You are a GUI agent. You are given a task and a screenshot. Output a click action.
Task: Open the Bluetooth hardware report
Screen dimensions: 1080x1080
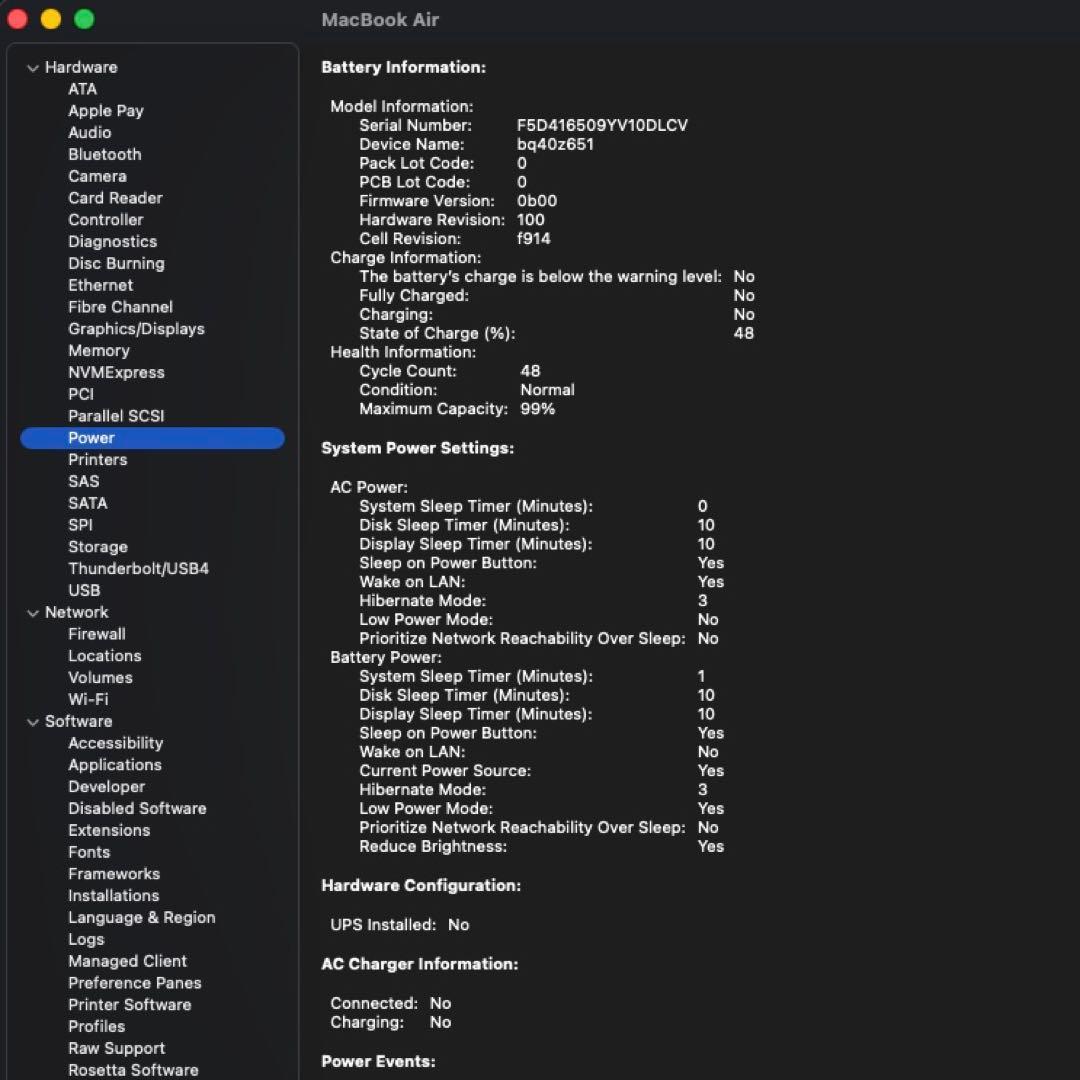pyautogui.click(x=104, y=154)
